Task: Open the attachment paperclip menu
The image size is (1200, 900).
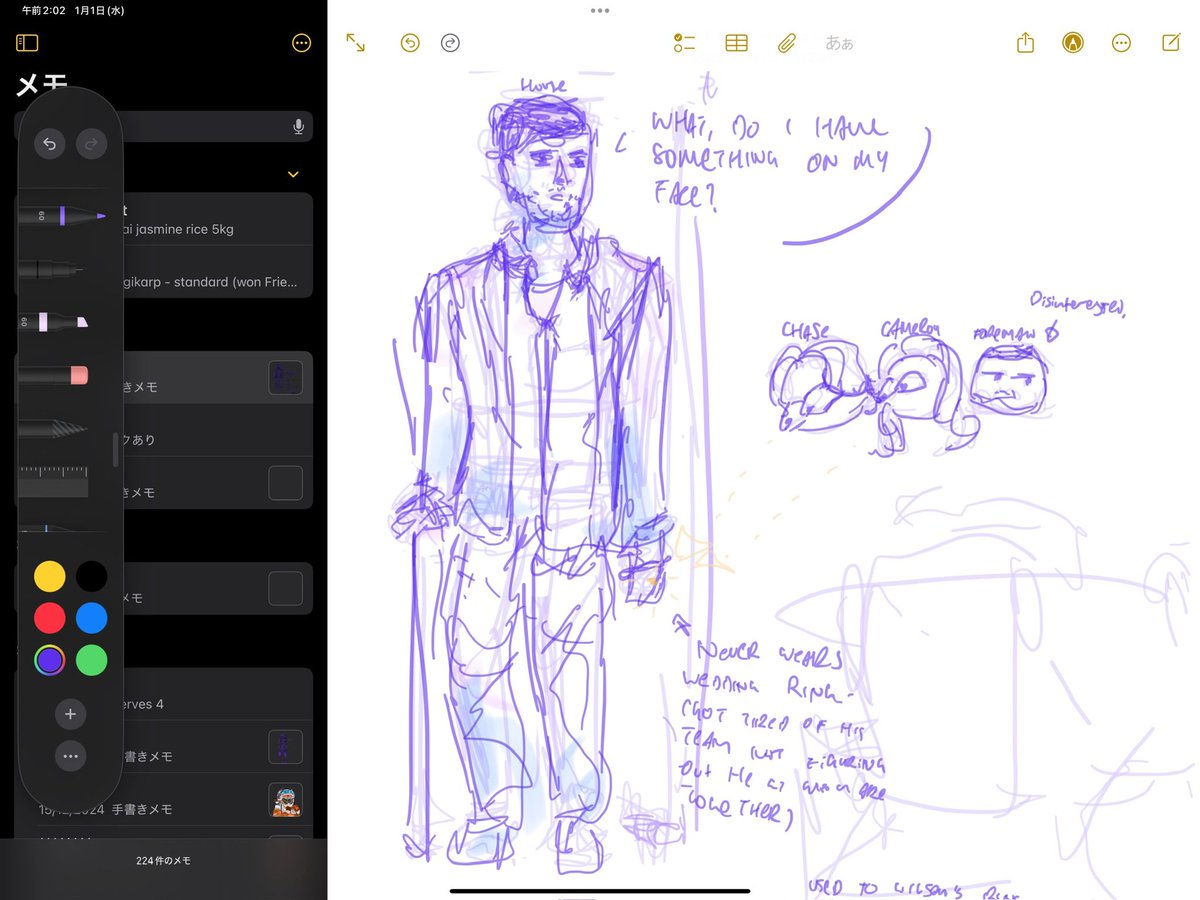Action: click(787, 43)
